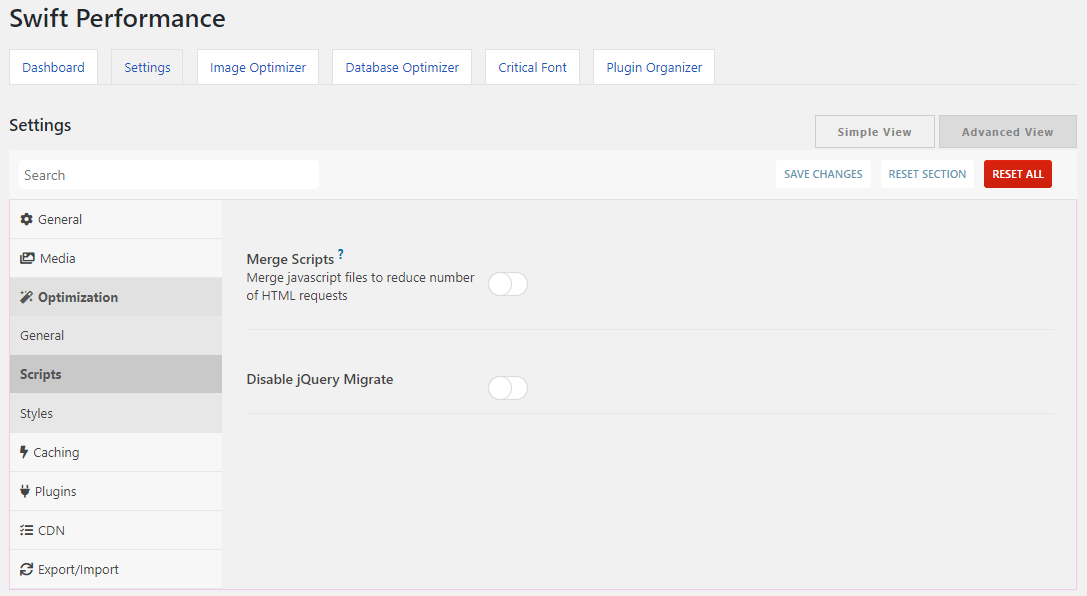The height and width of the screenshot is (596, 1087).
Task: Click the plug icon for Plugins
Action: (25, 491)
